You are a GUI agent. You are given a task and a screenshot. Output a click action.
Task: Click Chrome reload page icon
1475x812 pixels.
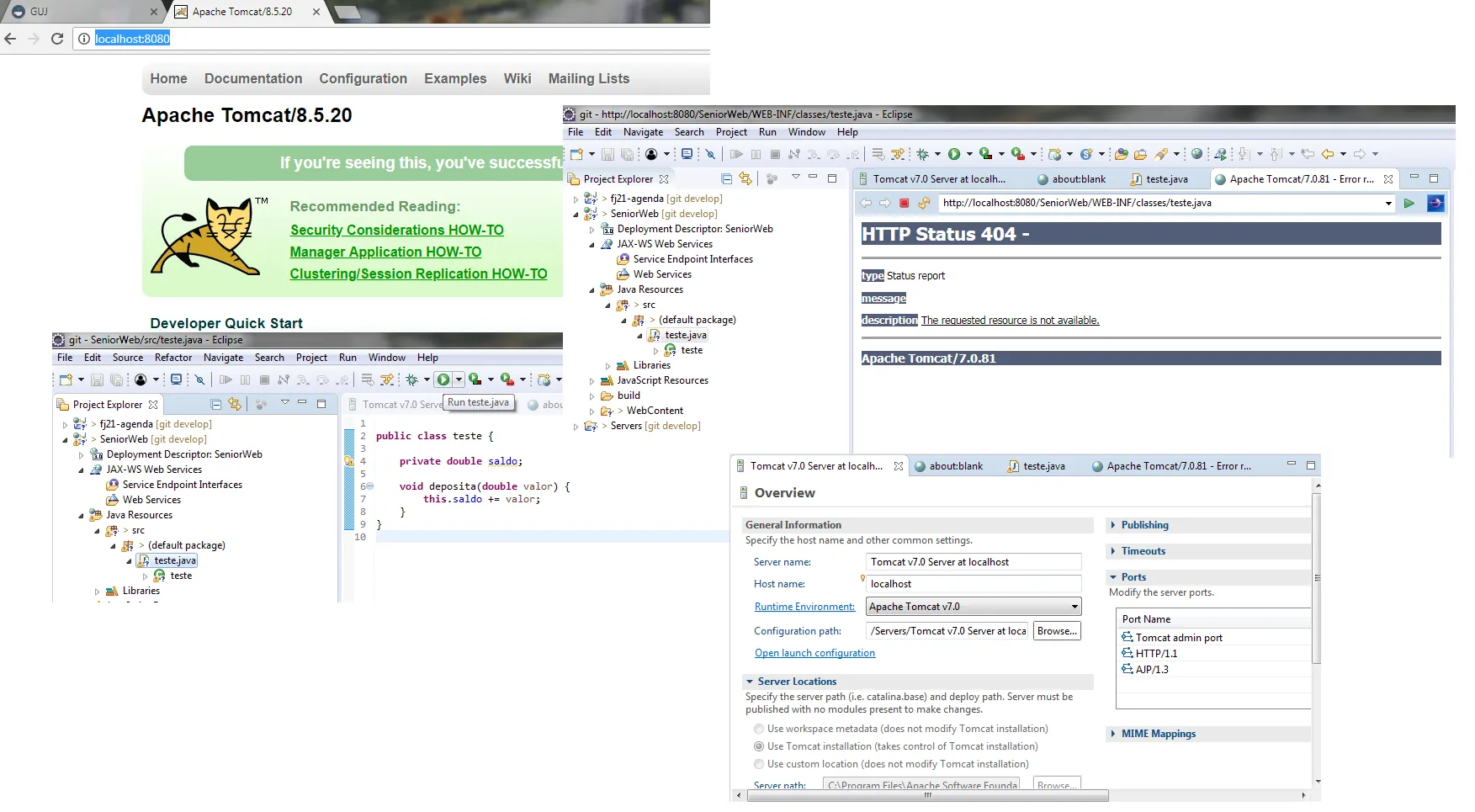point(57,39)
